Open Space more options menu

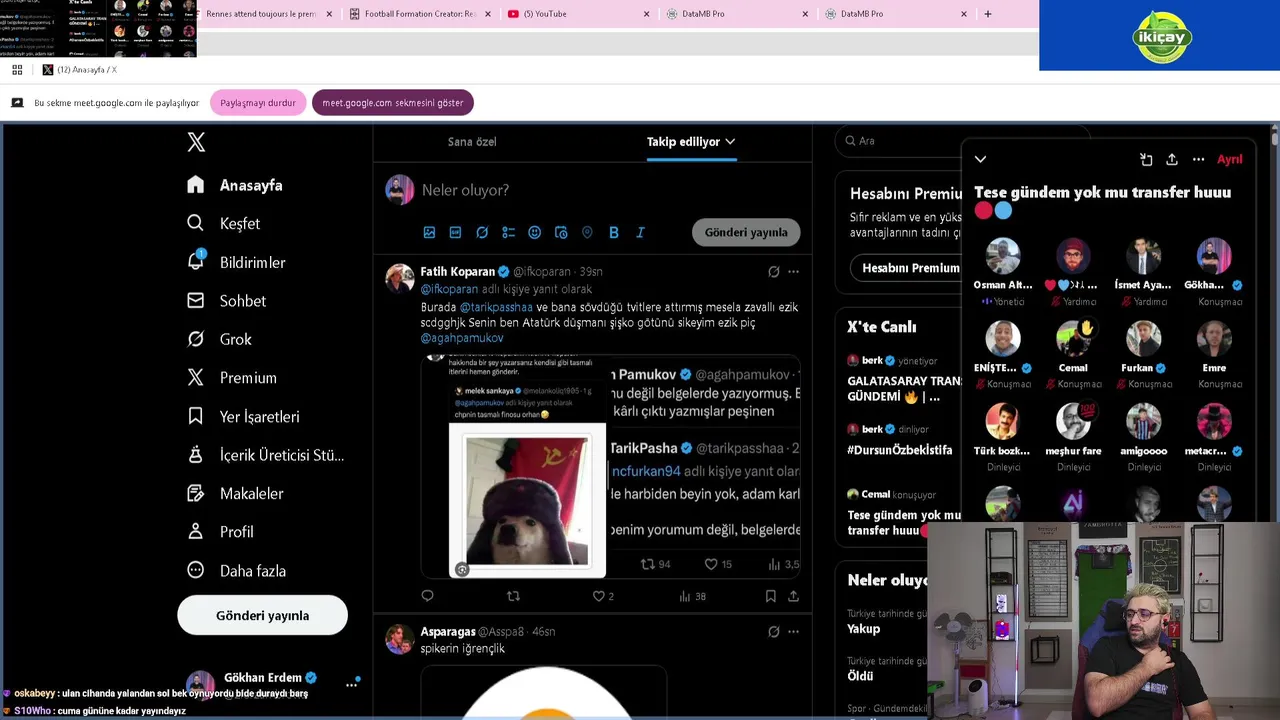click(1198, 159)
